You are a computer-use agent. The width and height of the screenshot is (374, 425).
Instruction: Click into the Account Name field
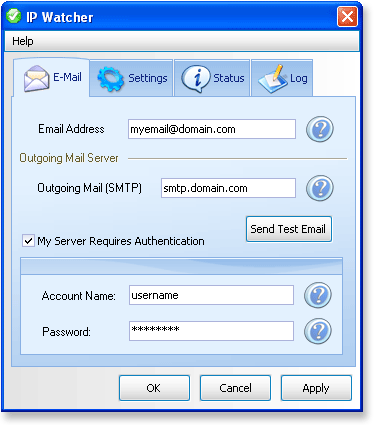coord(211,295)
